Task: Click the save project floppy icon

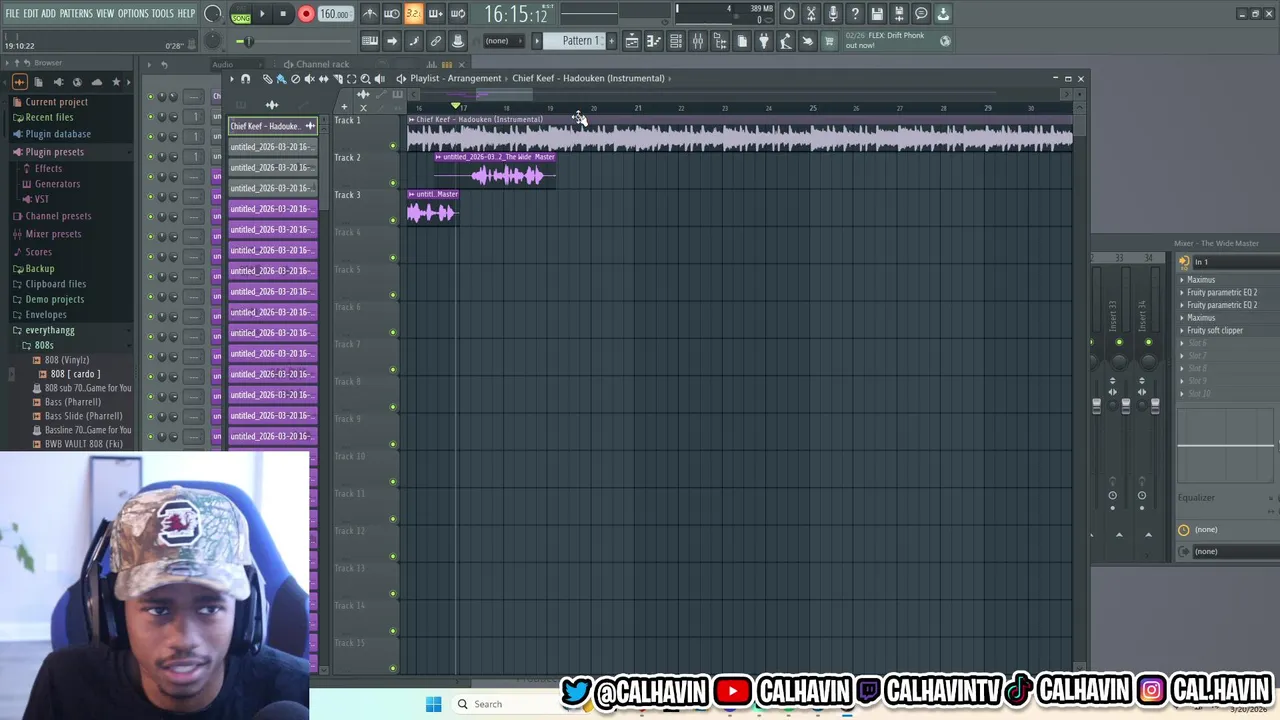Action: [877, 14]
